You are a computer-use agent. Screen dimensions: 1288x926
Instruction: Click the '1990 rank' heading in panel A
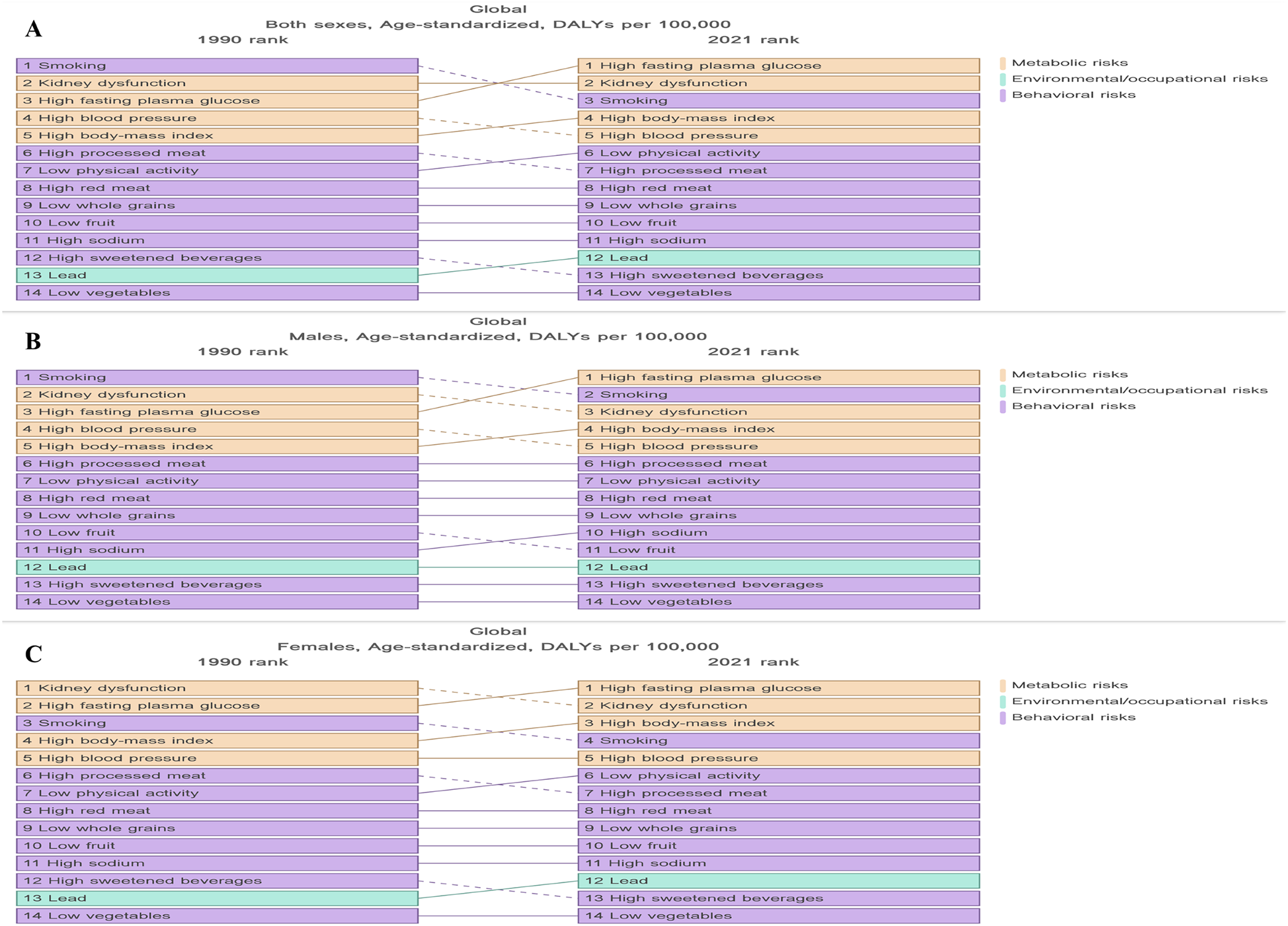[243, 39]
